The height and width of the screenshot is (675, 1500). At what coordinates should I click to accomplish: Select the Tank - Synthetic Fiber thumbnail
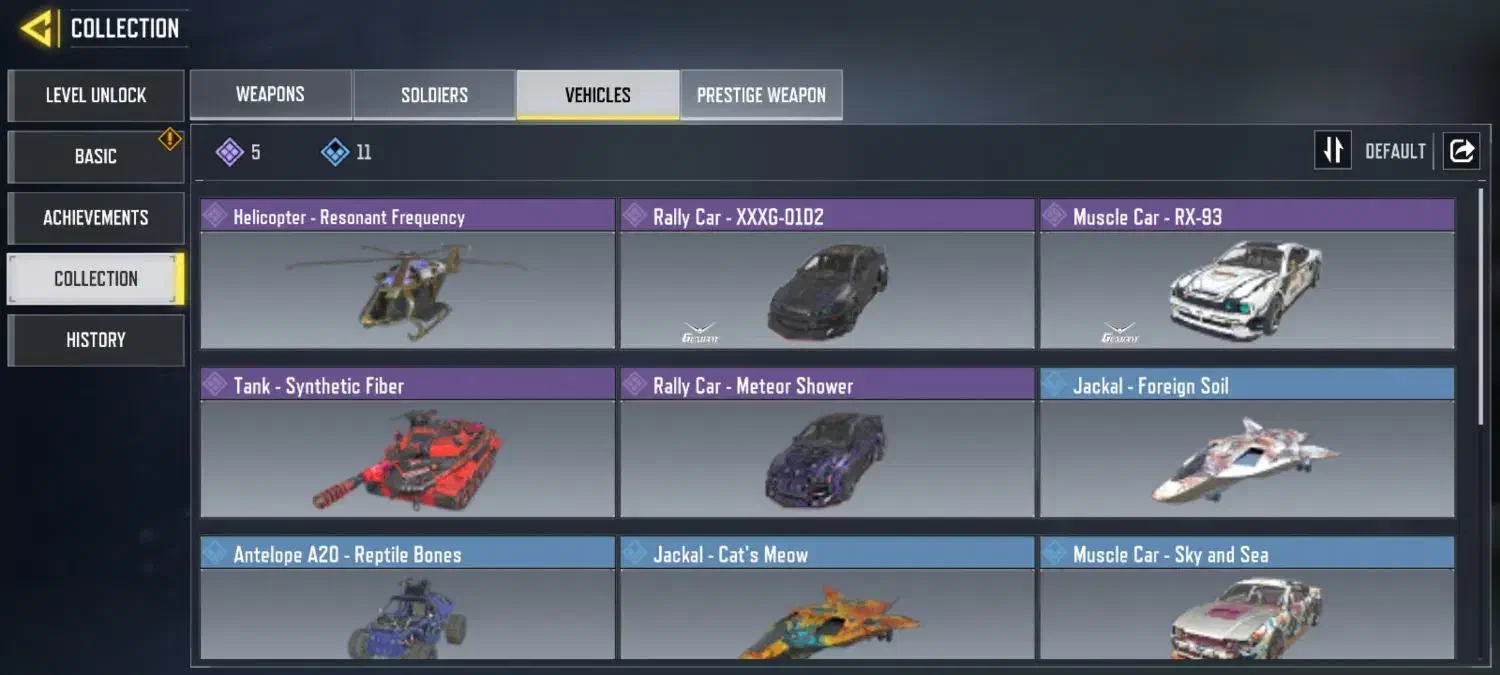click(x=407, y=459)
